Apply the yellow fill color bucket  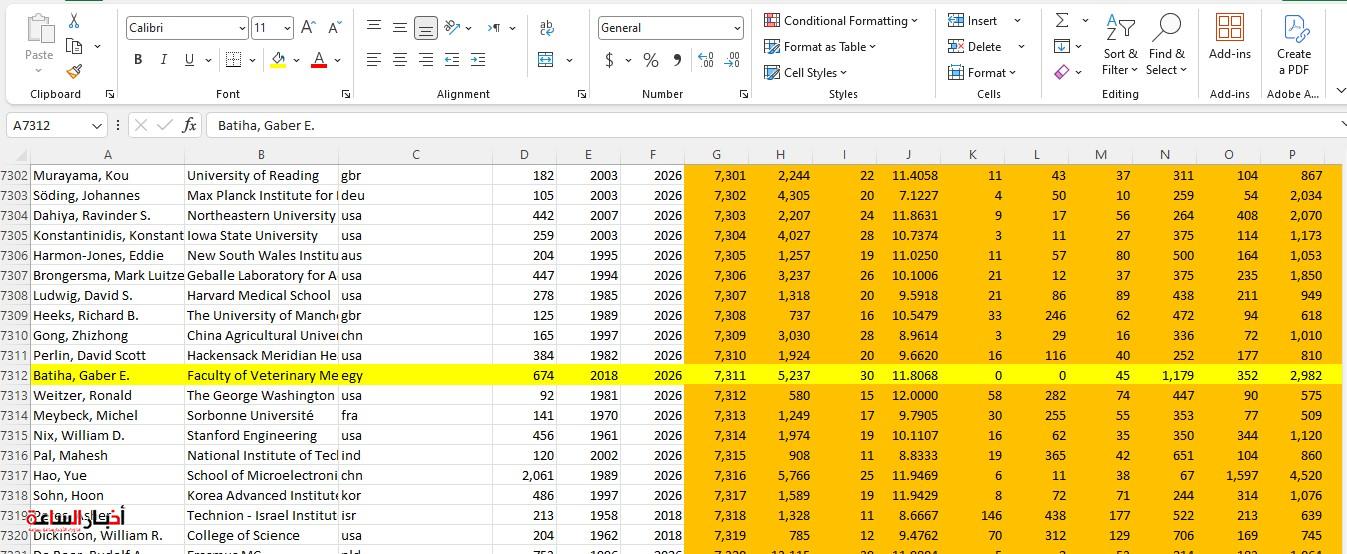pos(278,60)
